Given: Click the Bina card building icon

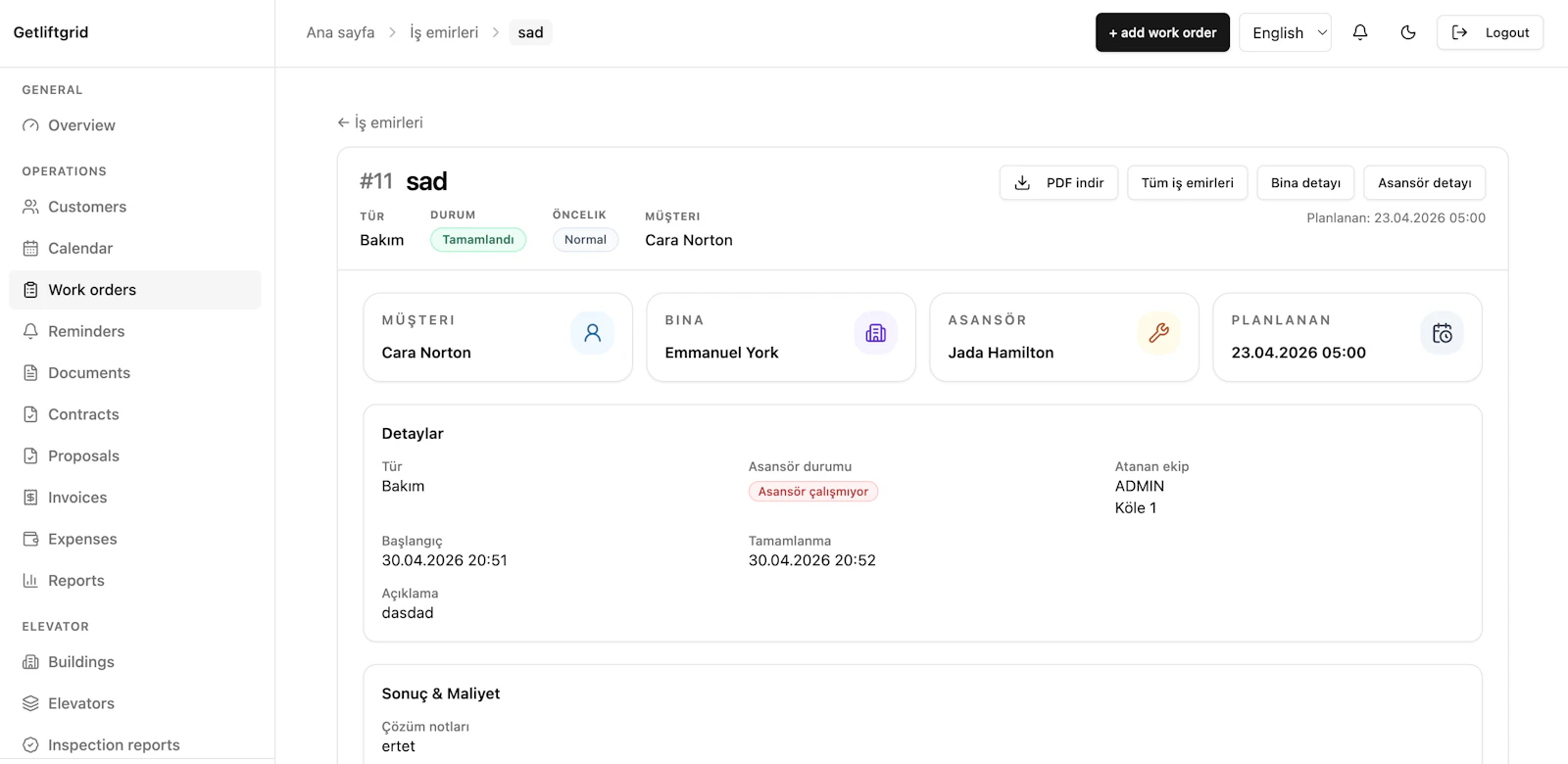Looking at the screenshot, I should click(x=876, y=333).
